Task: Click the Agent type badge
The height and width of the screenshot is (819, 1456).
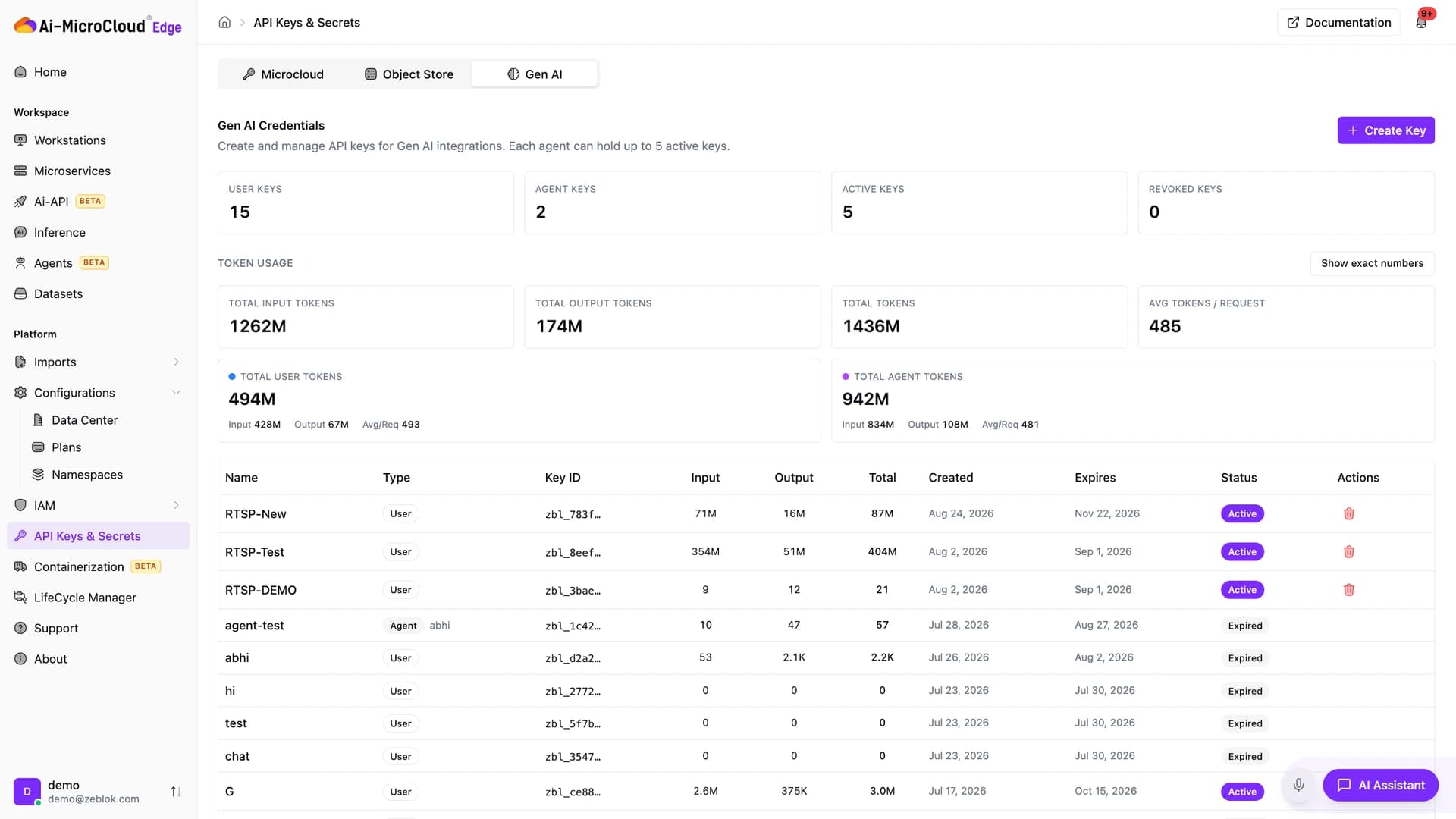Action: coord(403,626)
